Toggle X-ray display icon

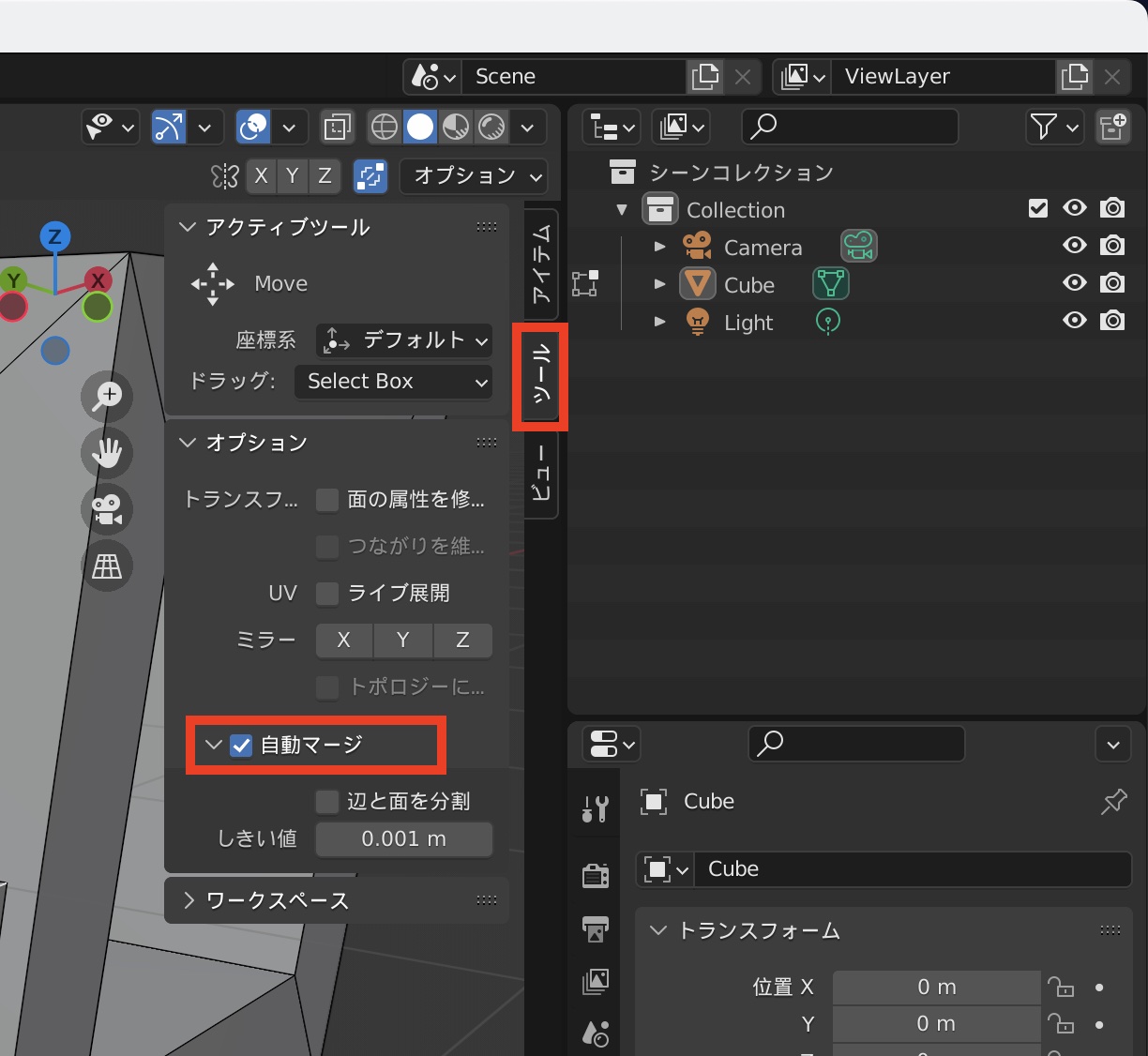[x=338, y=127]
